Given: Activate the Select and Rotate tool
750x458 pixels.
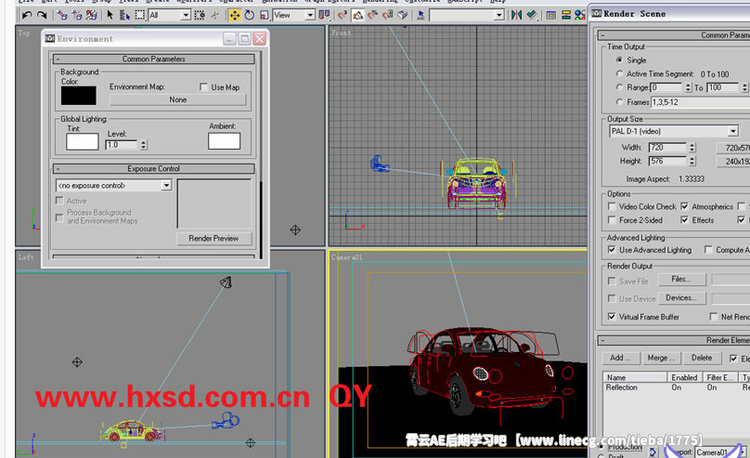Looking at the screenshot, I should pyautogui.click(x=249, y=15).
